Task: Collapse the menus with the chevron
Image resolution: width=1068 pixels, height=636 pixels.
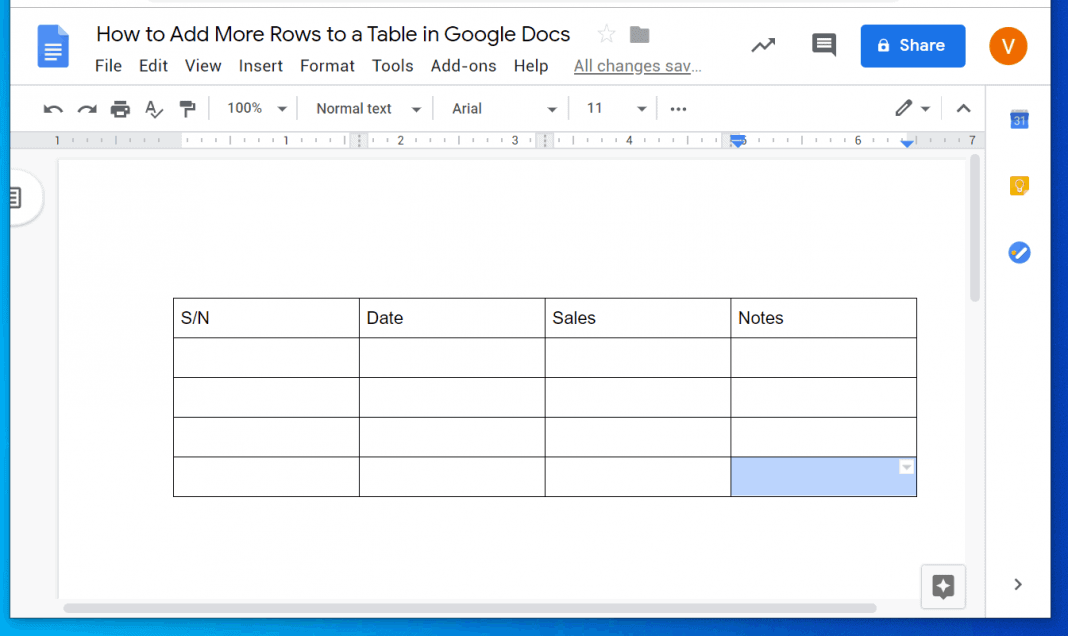Action: pos(962,108)
